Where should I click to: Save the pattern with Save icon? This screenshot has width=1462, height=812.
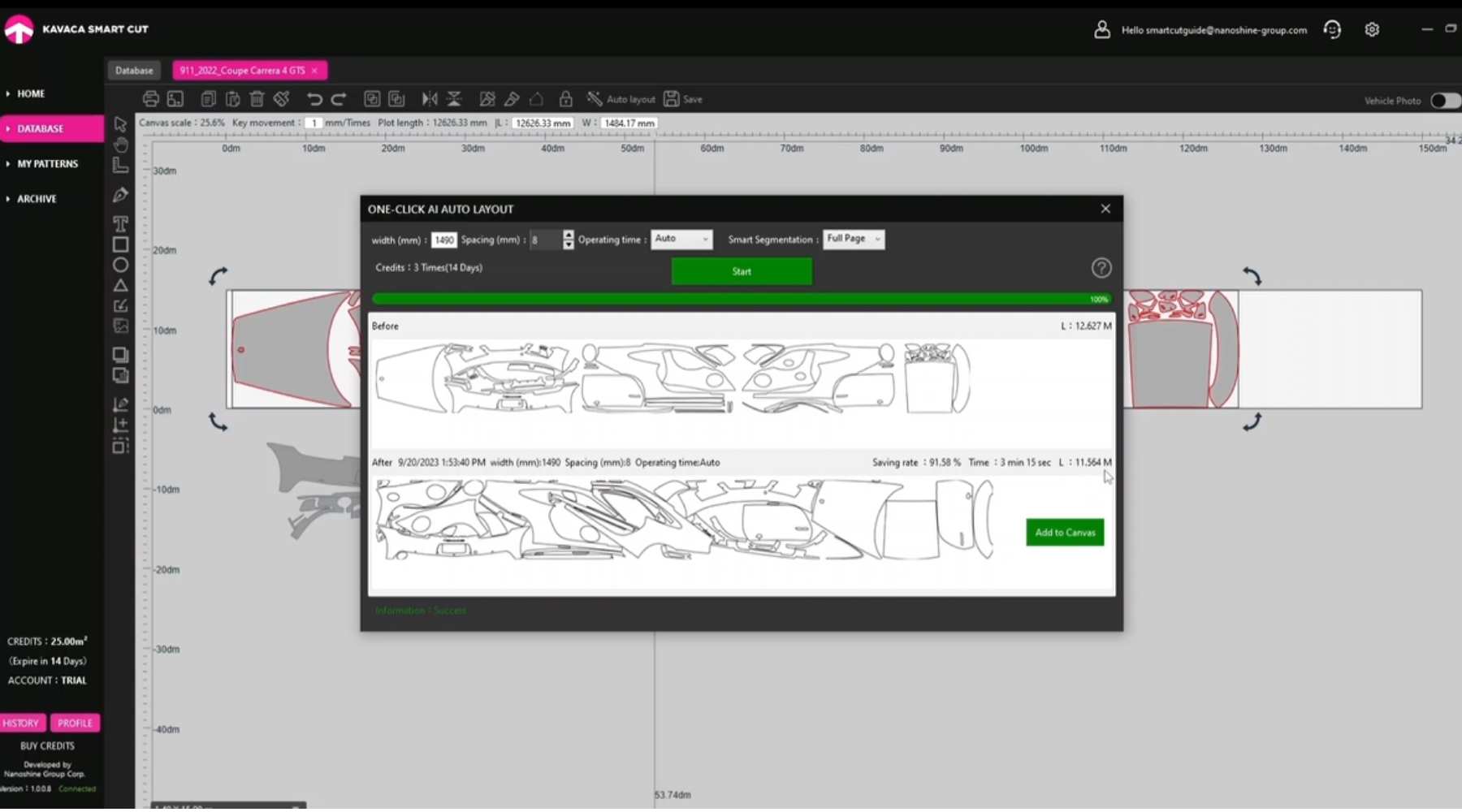tap(683, 99)
